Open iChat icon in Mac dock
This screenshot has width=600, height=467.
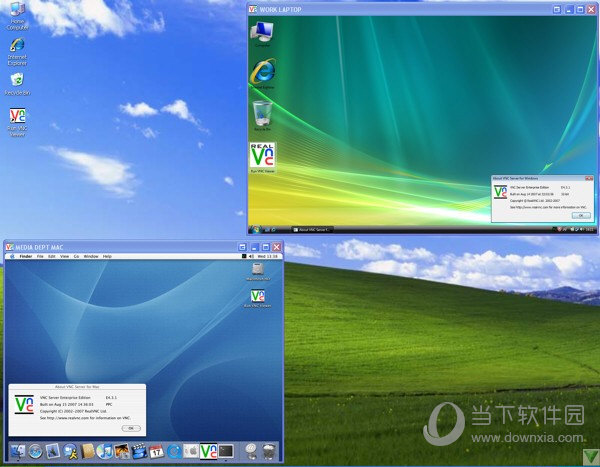click(71, 452)
